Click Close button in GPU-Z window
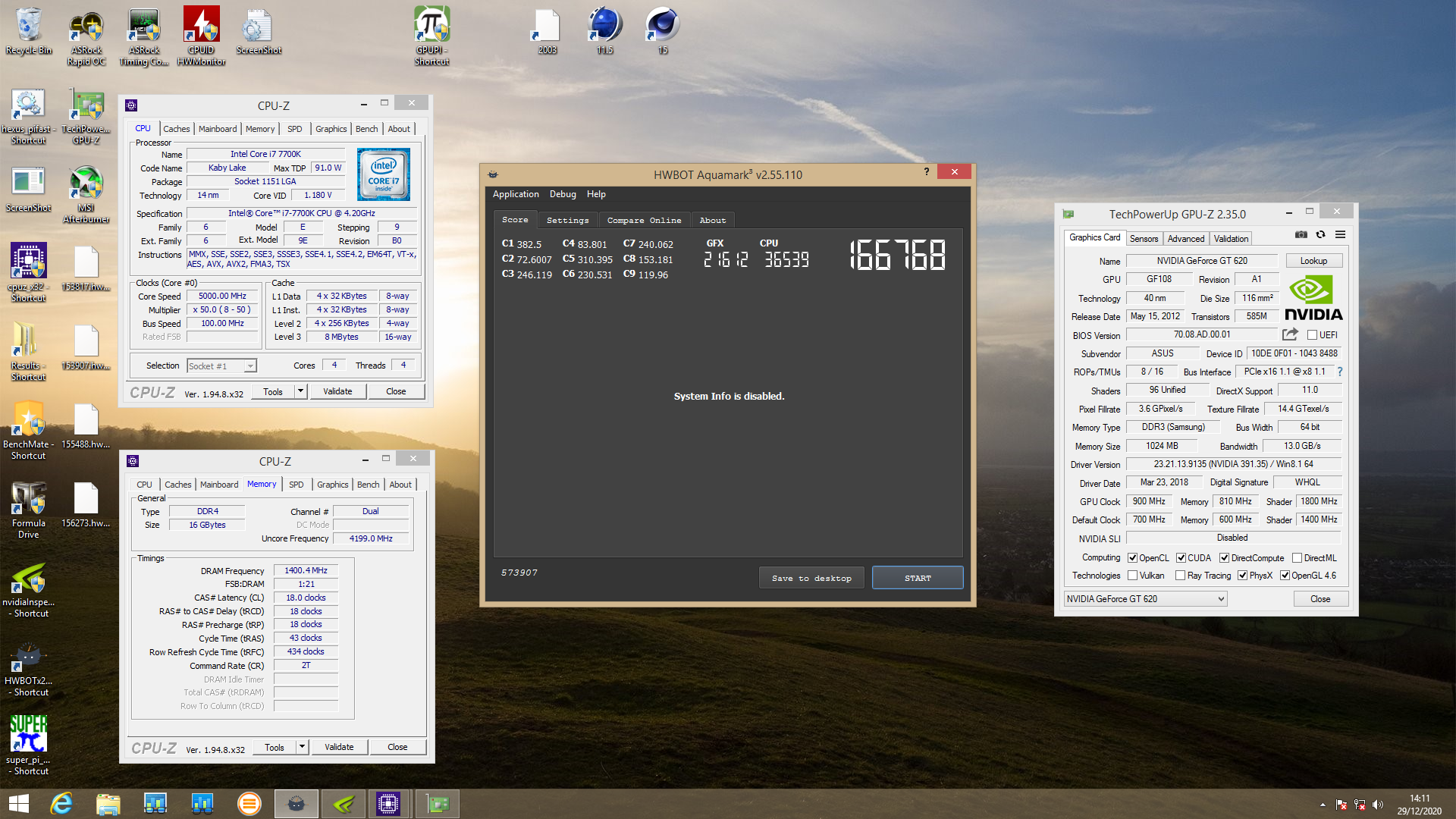The image size is (1456, 819). point(1320,599)
